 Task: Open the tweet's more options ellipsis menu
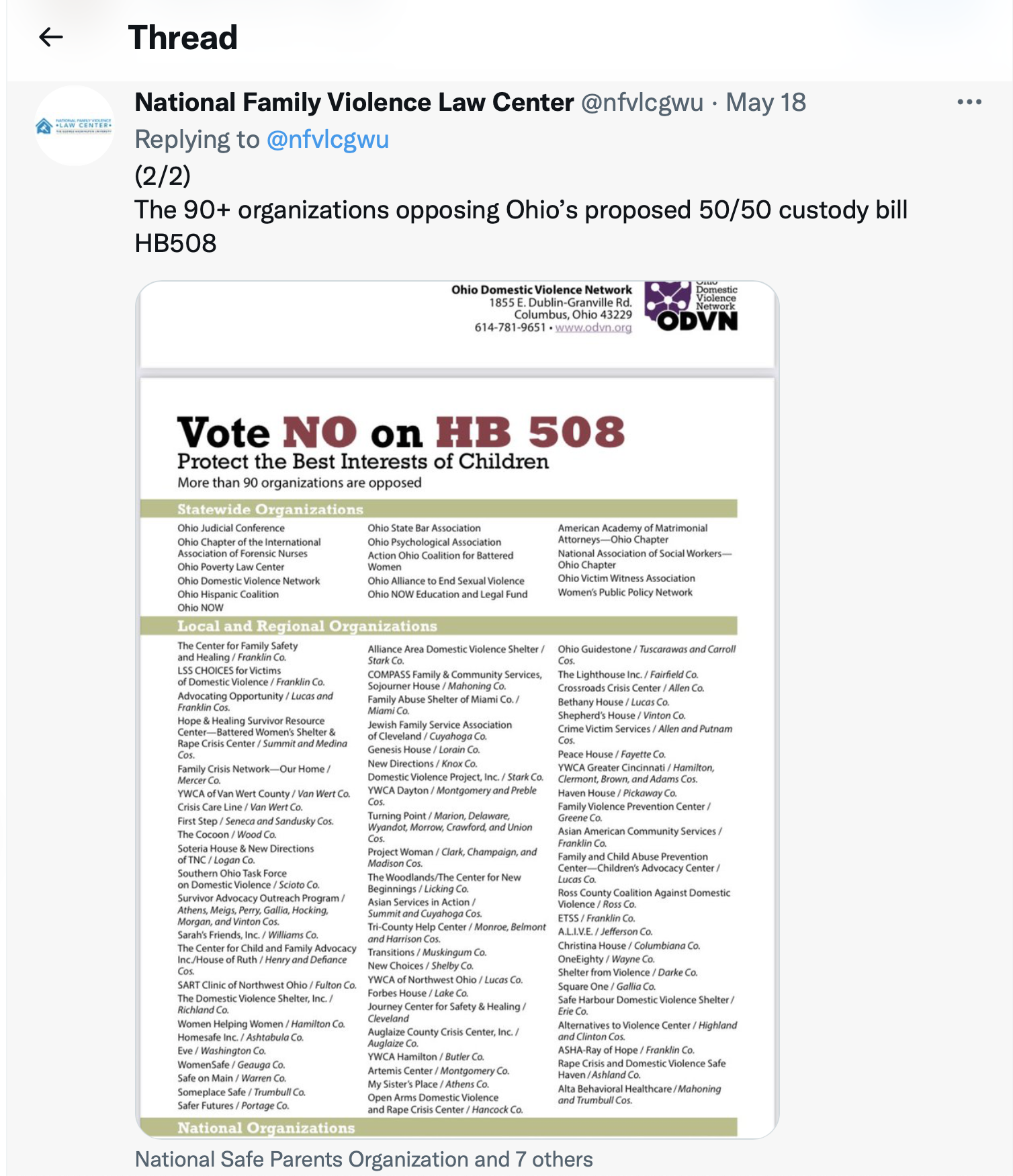pyautogui.click(x=969, y=102)
